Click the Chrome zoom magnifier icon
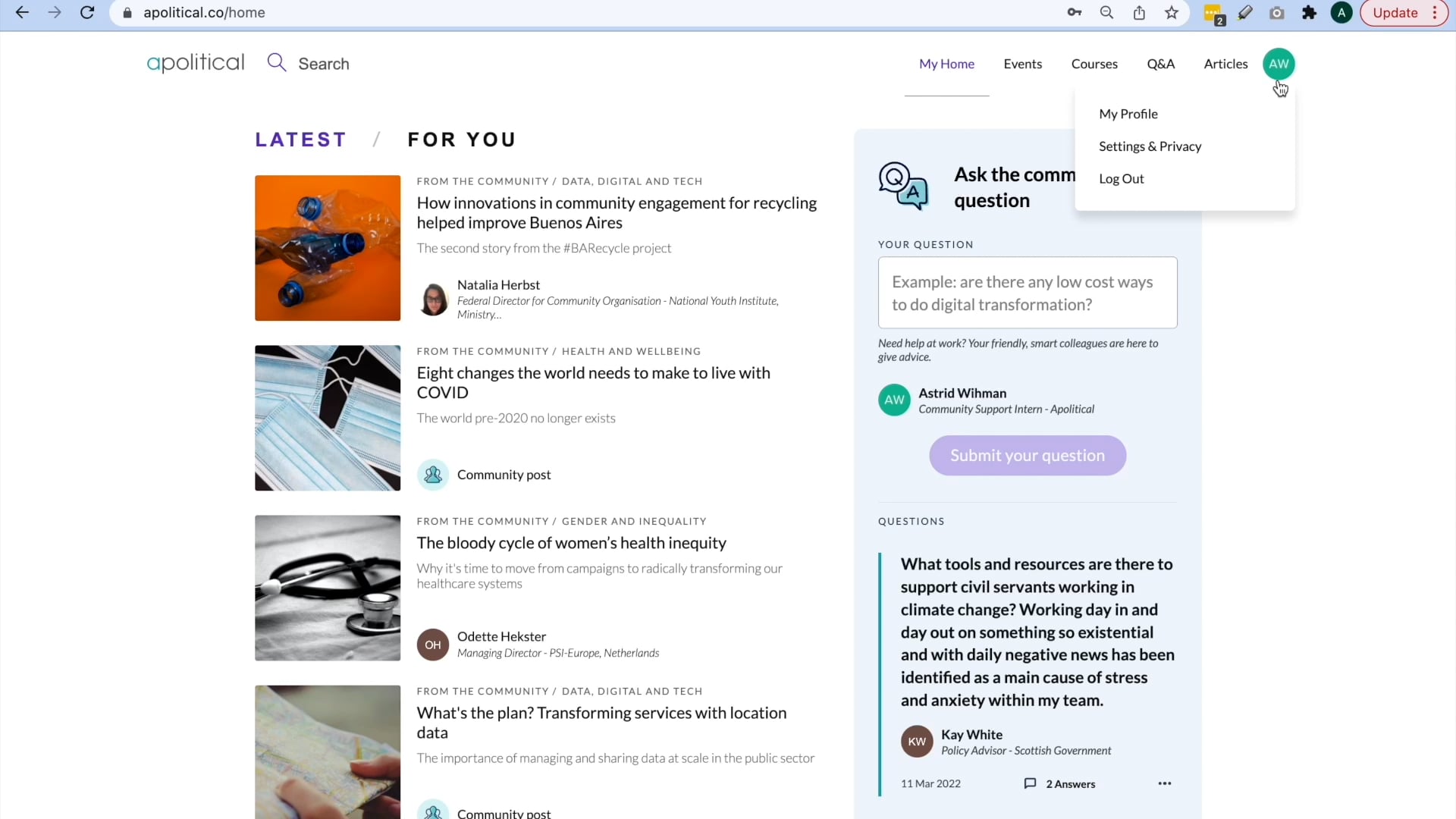This screenshot has width=1456, height=819. point(1107,13)
